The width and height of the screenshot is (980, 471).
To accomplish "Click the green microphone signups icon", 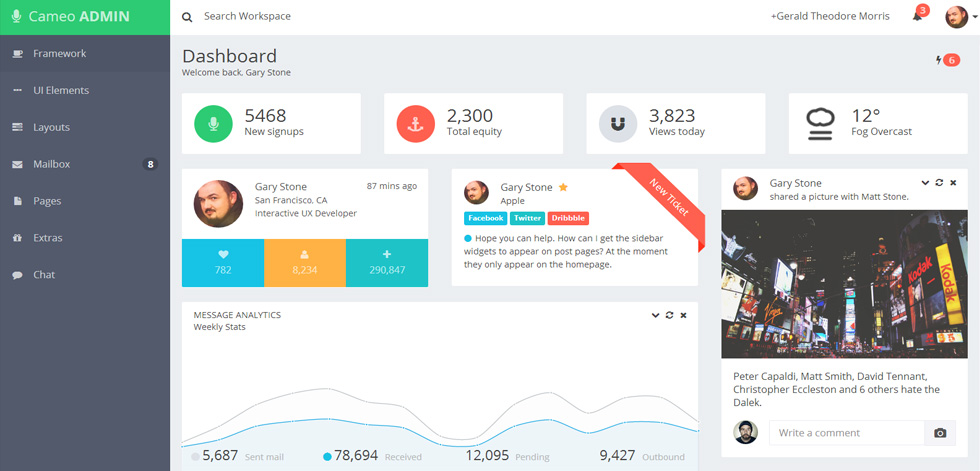I will [x=213, y=124].
